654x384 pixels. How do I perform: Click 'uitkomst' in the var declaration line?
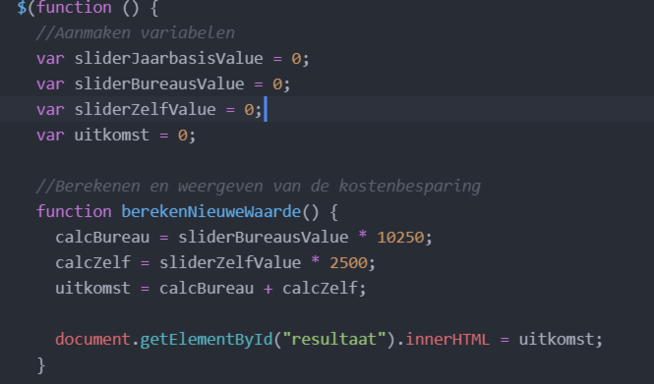click(111, 135)
